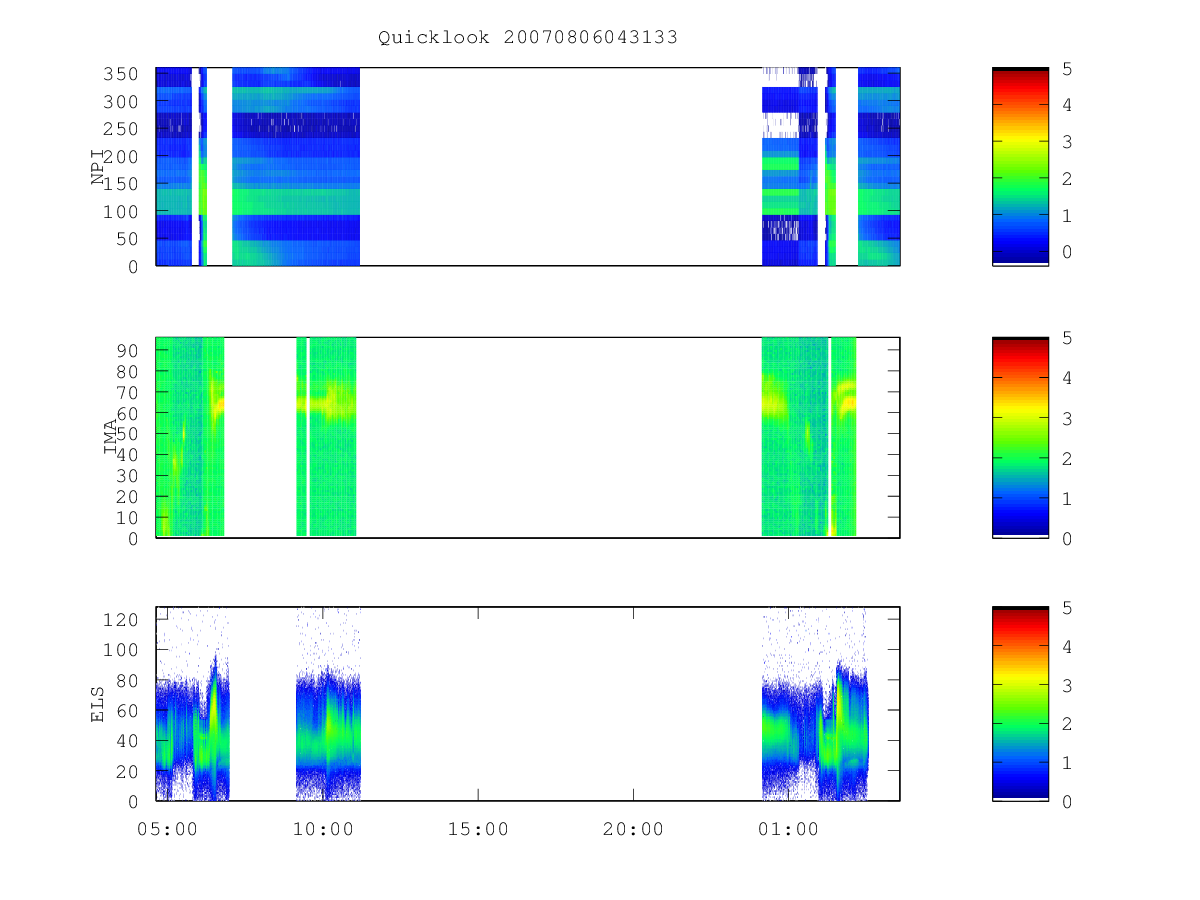Select the IMA y-axis label

coord(111,437)
